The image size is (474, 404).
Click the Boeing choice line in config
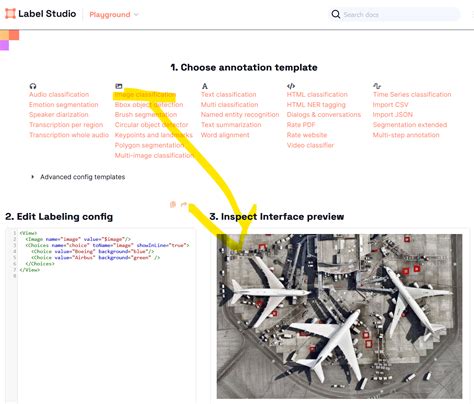point(92,252)
